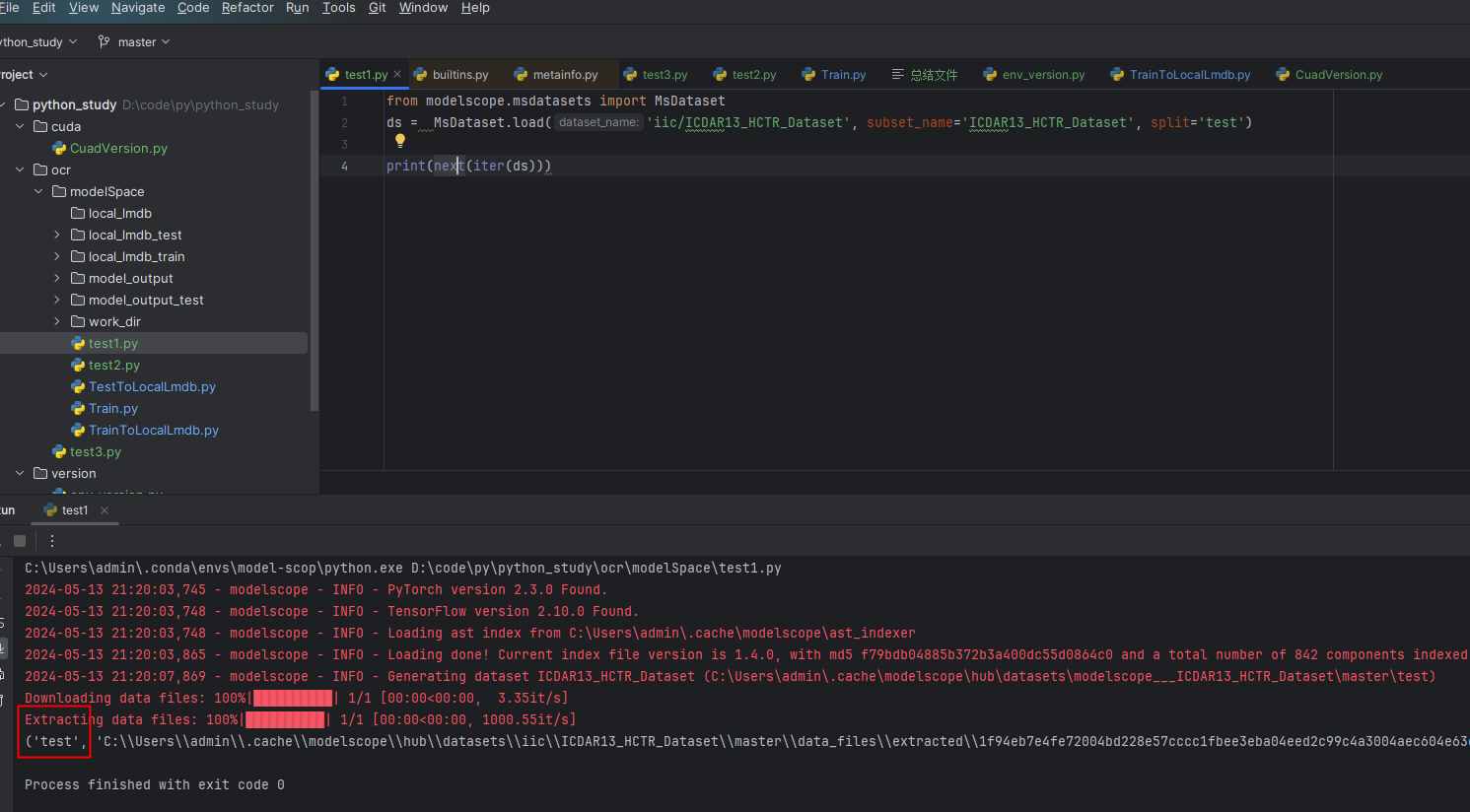Open the Project view dropdown
Screen dimensions: 1470x812
click(x=24, y=75)
